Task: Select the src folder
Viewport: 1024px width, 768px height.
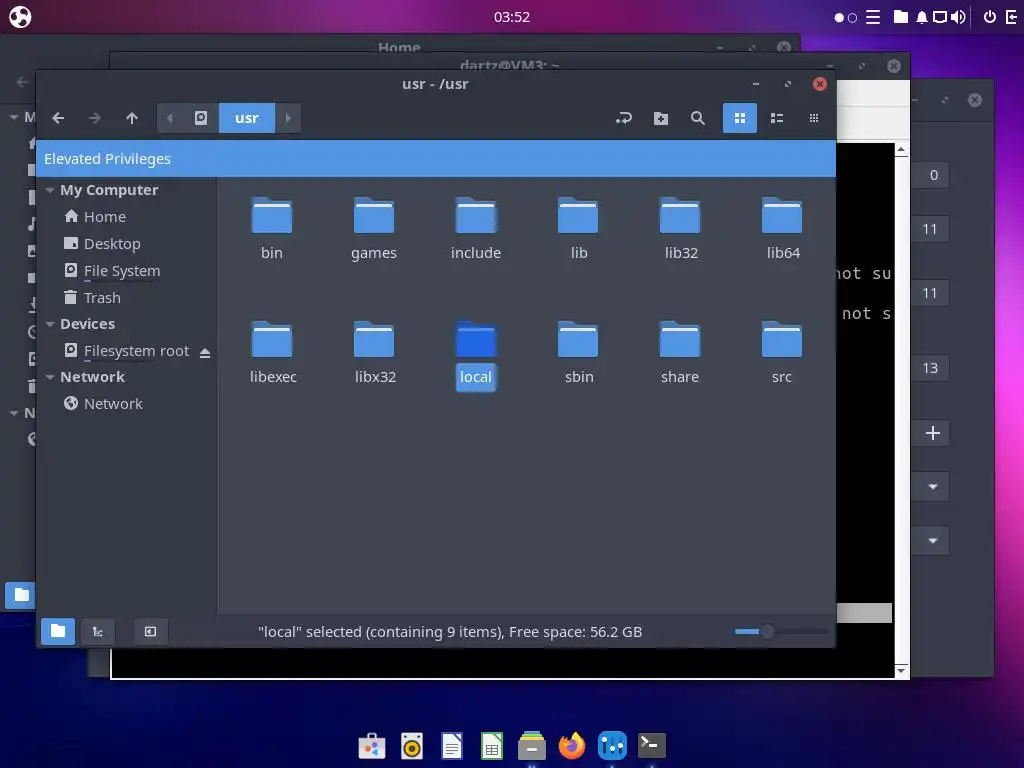Action: click(x=782, y=353)
